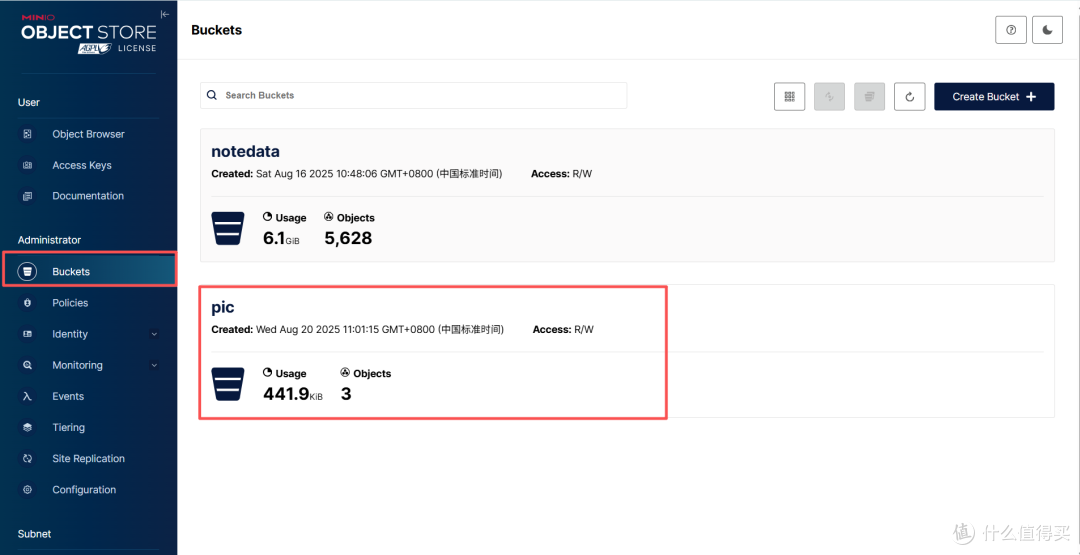Click the MinIO Object Store logo
This screenshot has height=555, width=1080.
(x=89, y=34)
